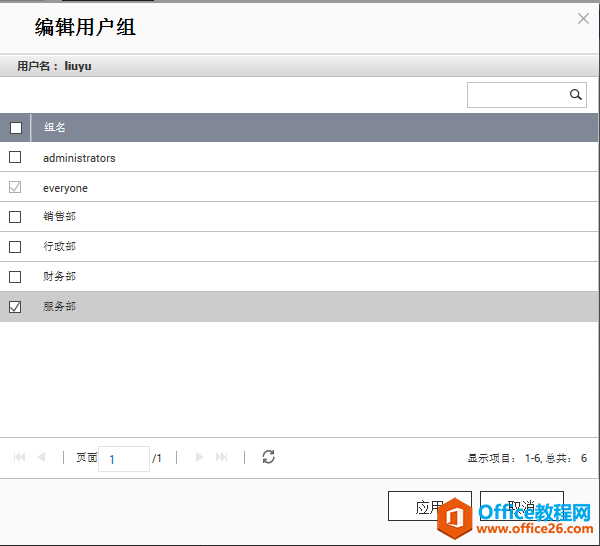Screen dimensions: 600x546
Task: Check the 行政部 group checkbox
Action: coord(15,247)
